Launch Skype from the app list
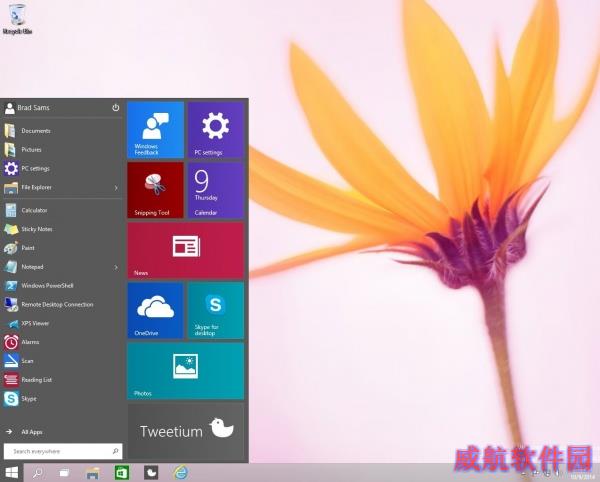The image size is (600, 482). [x=61, y=399]
